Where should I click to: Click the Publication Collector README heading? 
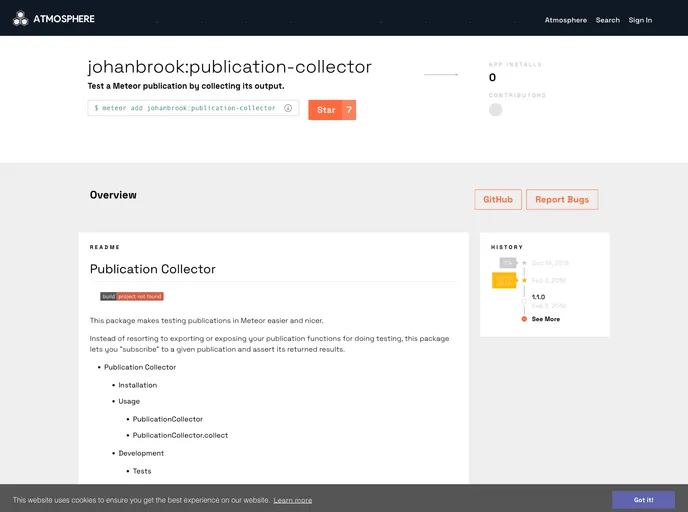click(x=153, y=269)
